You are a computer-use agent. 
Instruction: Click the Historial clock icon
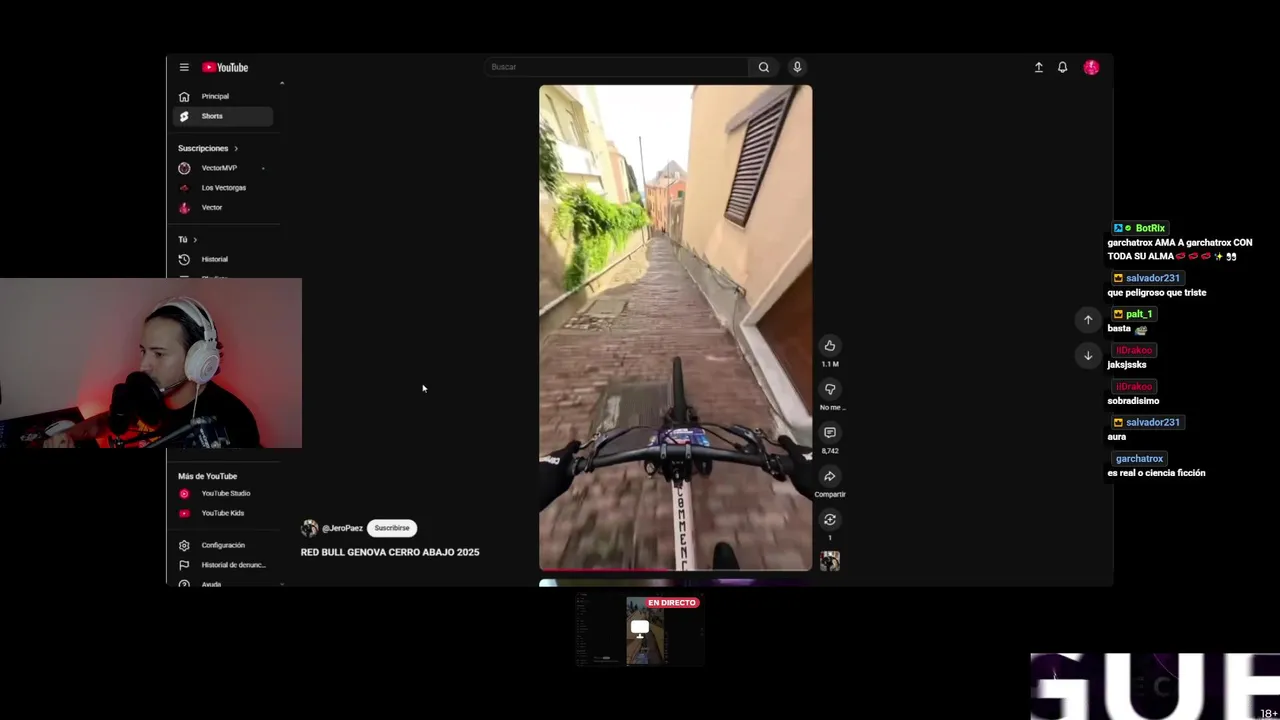pyautogui.click(x=184, y=259)
